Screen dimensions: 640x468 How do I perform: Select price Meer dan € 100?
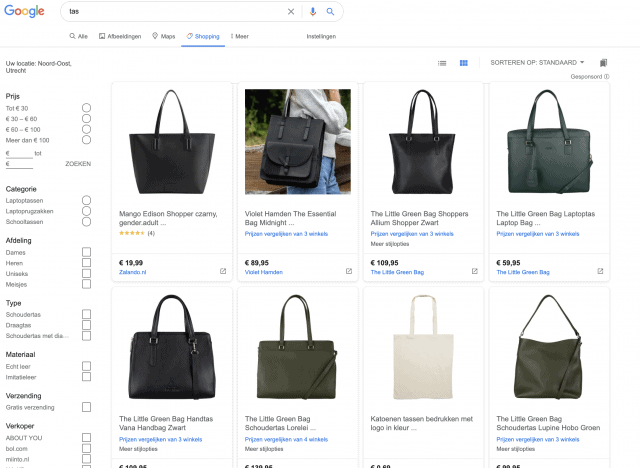coord(86,140)
